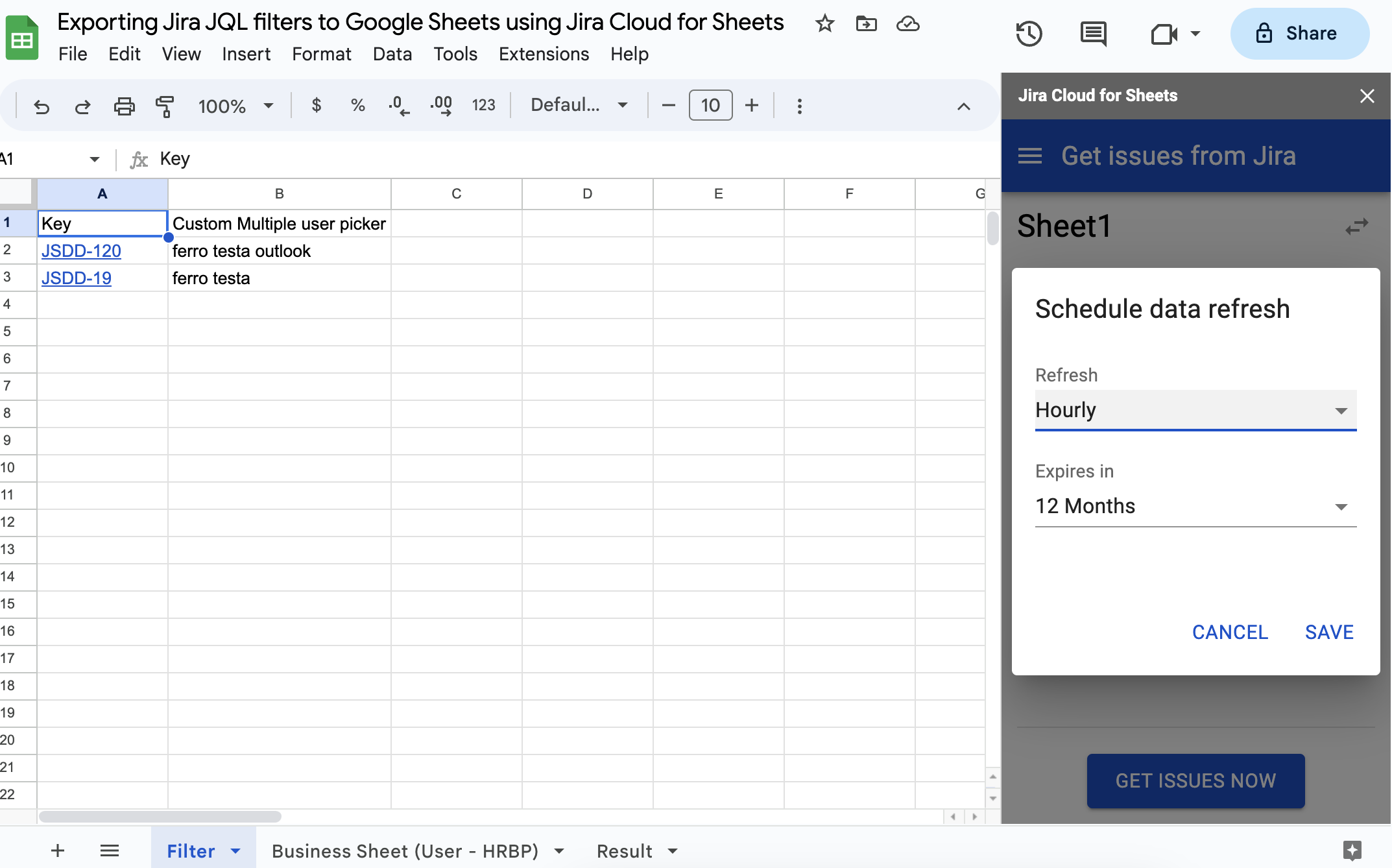1392x868 pixels.
Task: Format as currency dollar button
Action: point(317,105)
